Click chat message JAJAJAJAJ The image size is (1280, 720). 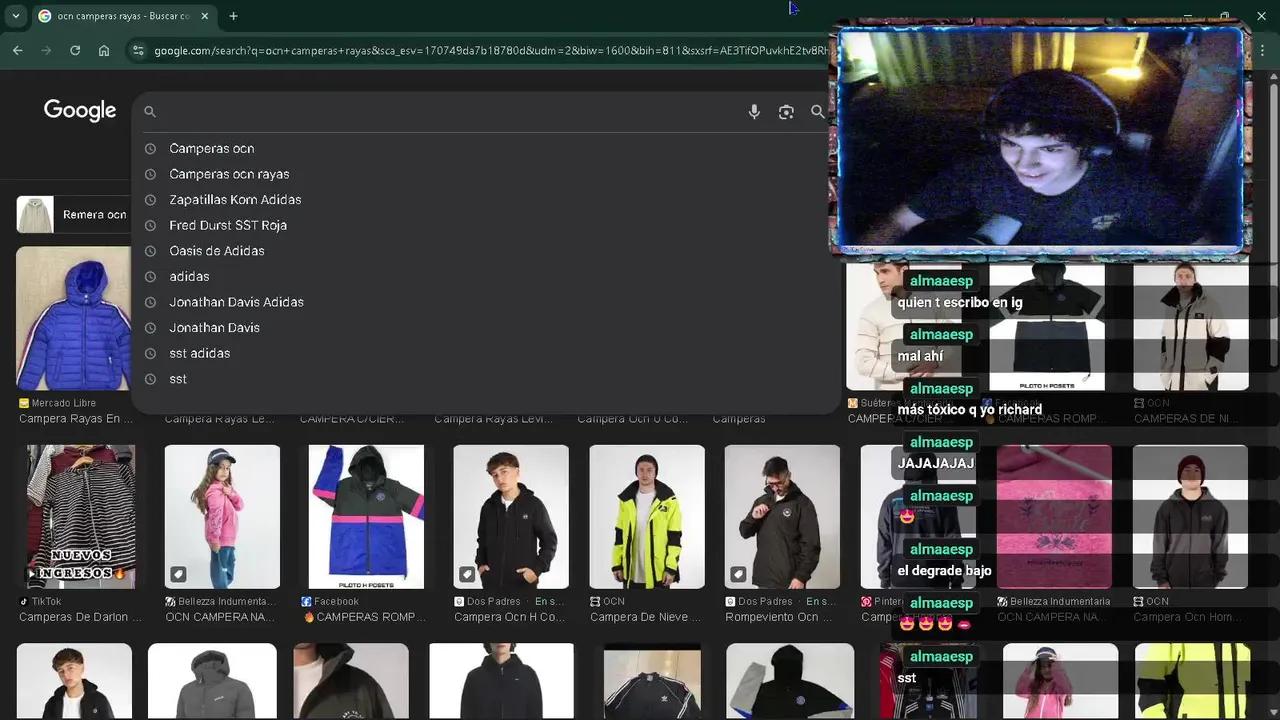[x=935, y=464]
